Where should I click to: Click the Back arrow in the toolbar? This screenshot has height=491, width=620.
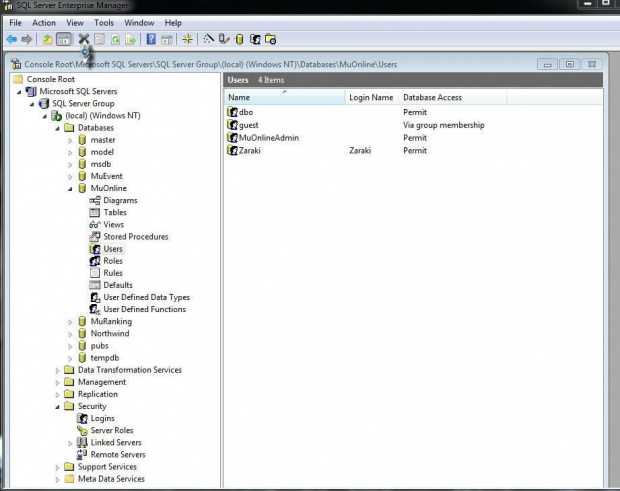(x=10, y=40)
